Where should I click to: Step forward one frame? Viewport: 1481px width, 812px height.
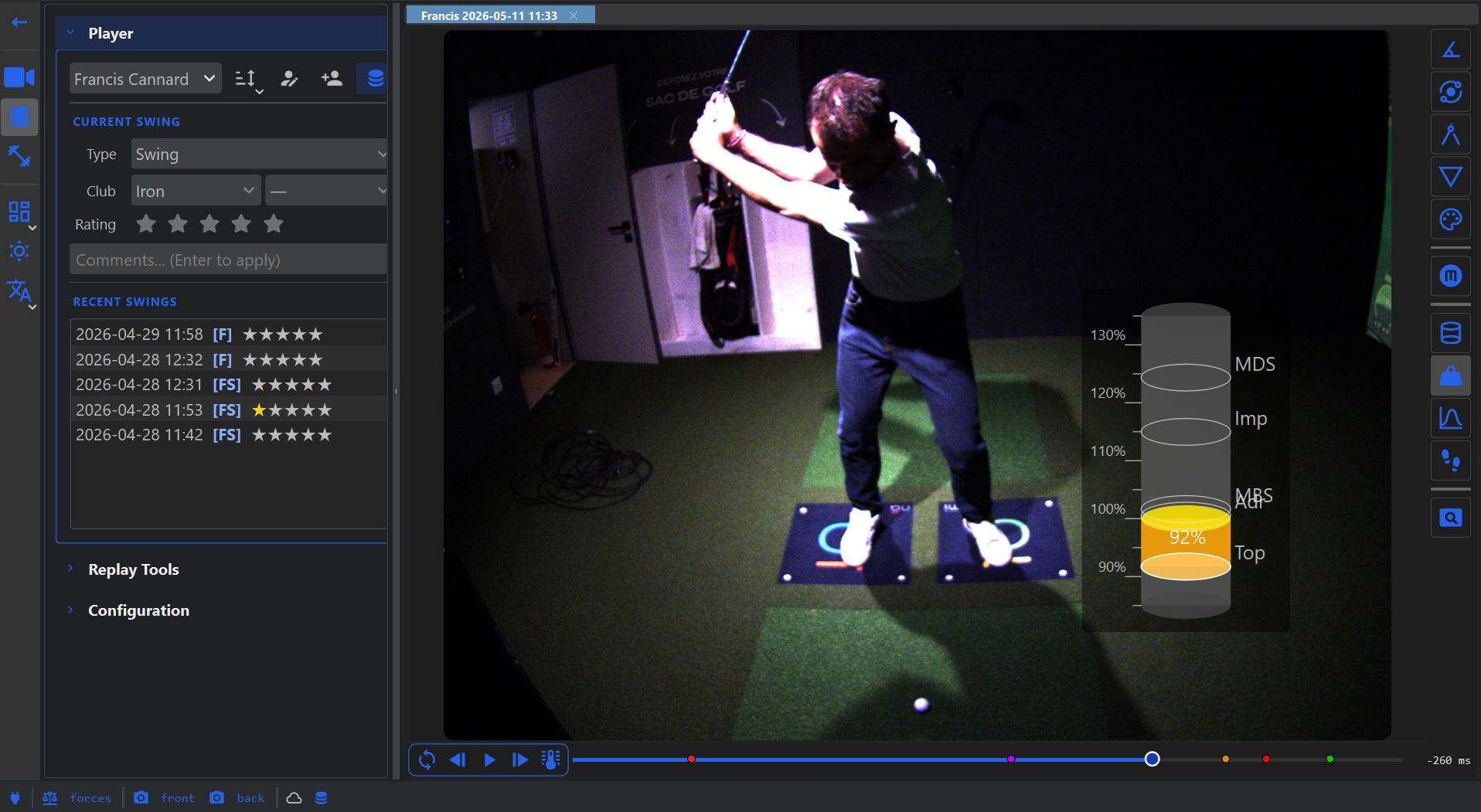[520, 759]
